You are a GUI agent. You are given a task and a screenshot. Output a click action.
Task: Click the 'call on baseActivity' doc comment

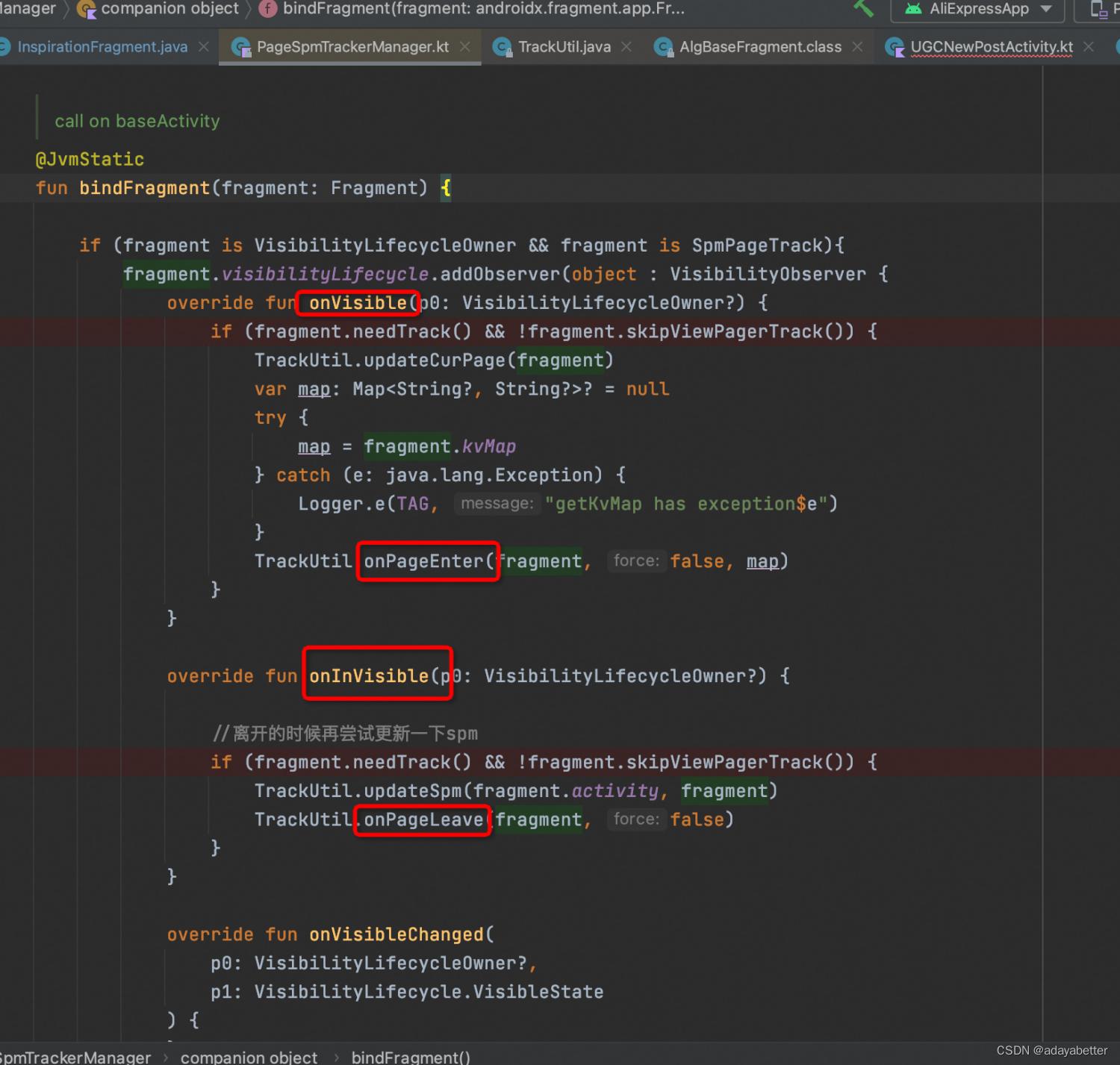tap(137, 121)
